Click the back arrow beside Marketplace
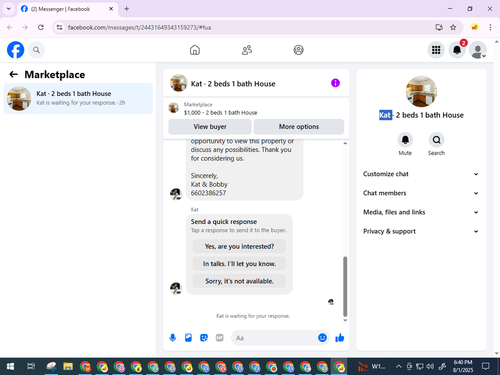 tap(13, 74)
